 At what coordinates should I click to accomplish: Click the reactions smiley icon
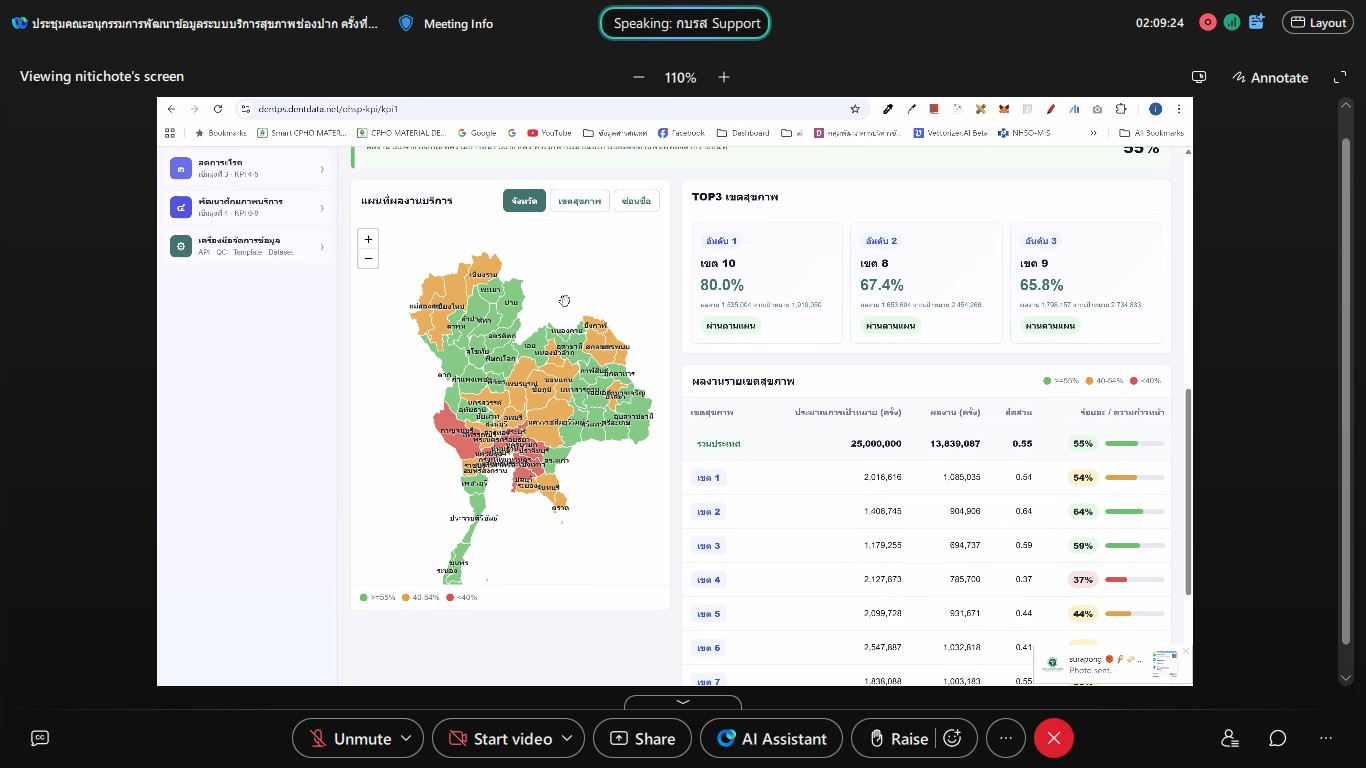[x=953, y=738]
